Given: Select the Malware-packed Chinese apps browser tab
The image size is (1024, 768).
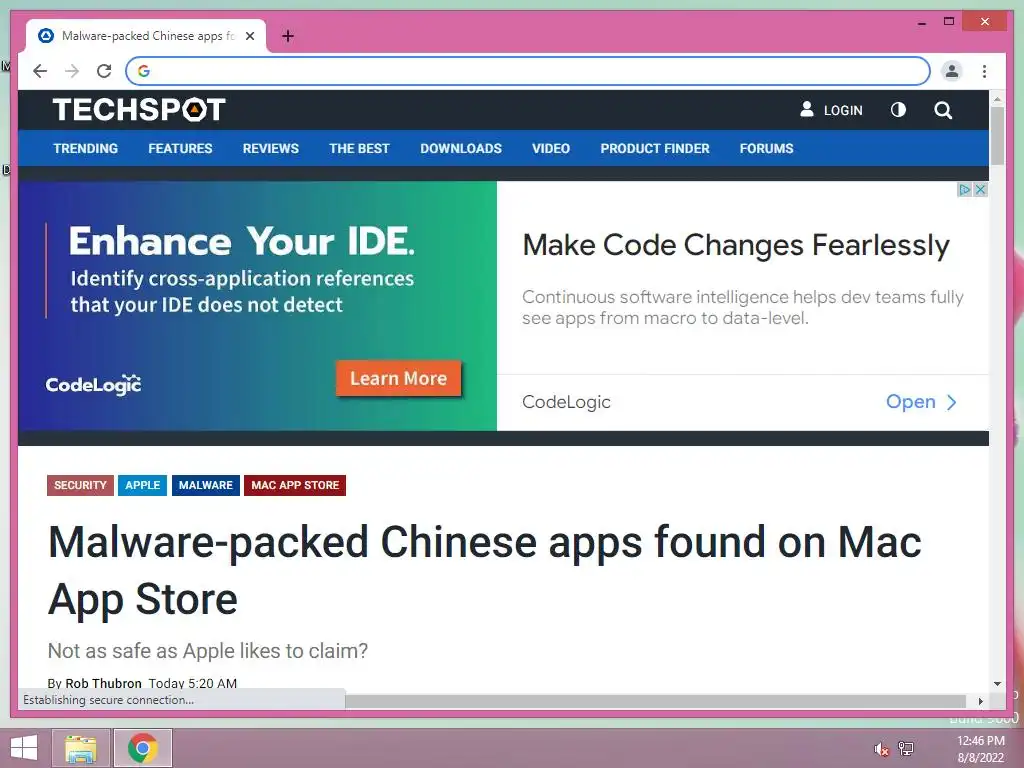Looking at the screenshot, I should coord(146,36).
